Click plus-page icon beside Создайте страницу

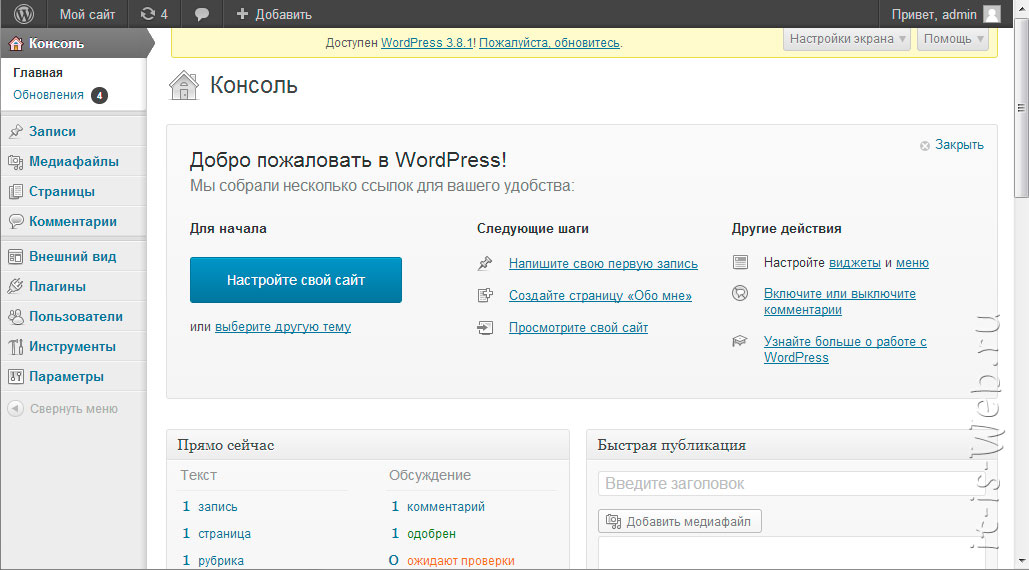click(485, 295)
